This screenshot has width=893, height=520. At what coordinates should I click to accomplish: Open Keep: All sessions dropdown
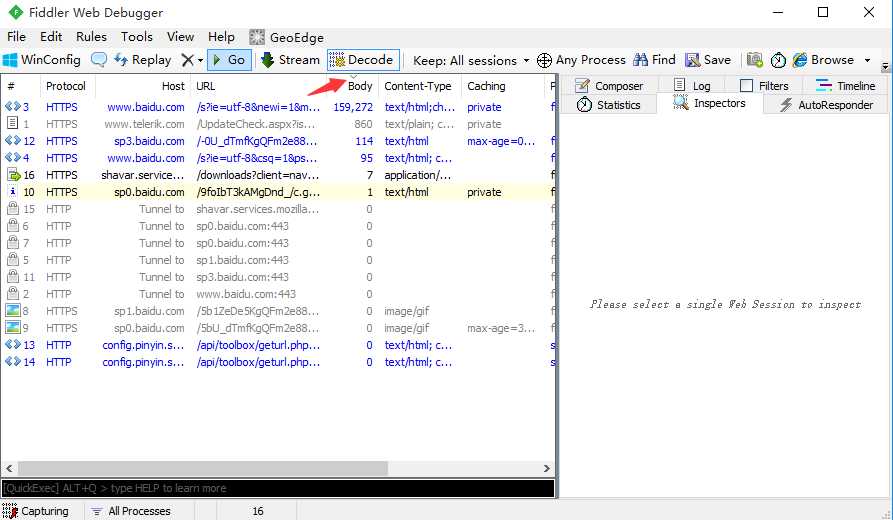click(470, 60)
